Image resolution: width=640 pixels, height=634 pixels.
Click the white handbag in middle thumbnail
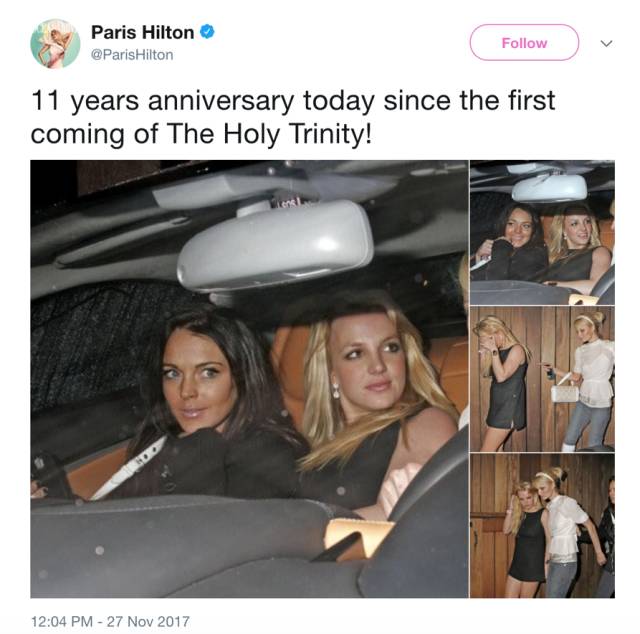pyautogui.click(x=566, y=391)
